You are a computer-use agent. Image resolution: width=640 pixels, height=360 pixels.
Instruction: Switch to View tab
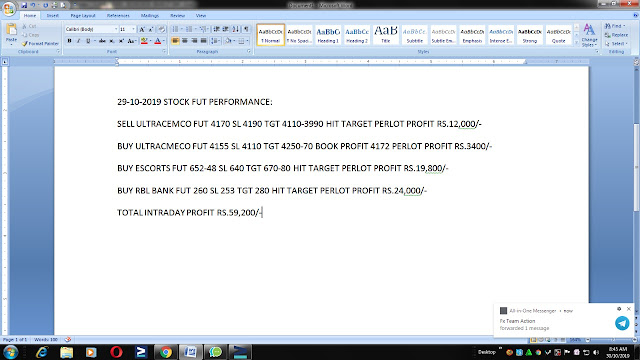tap(201, 16)
